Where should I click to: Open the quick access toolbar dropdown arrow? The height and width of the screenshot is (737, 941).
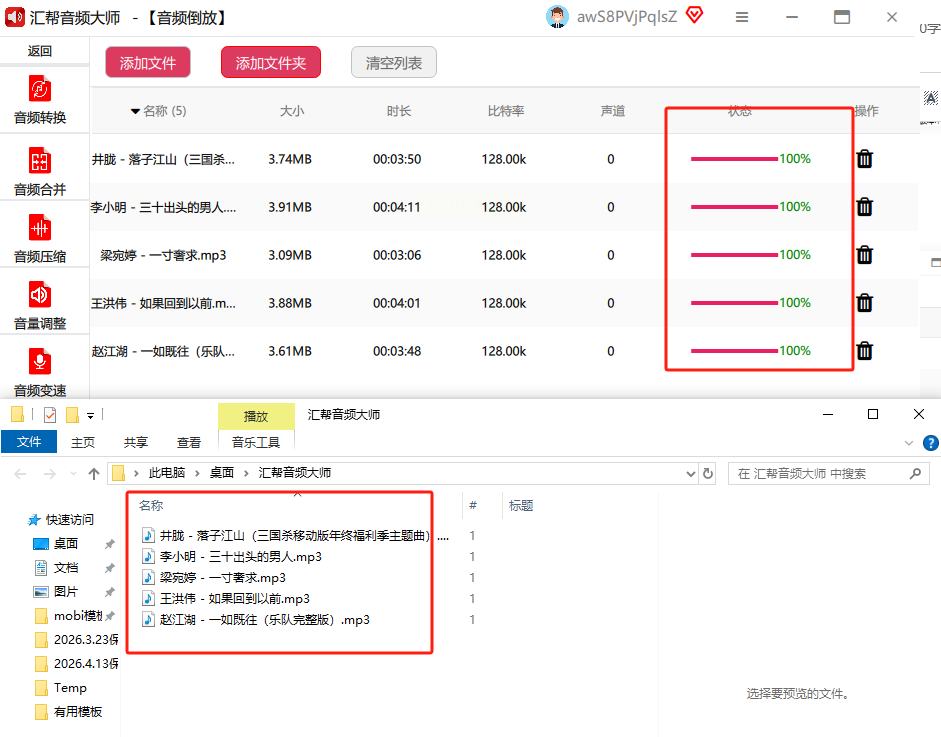click(91, 415)
